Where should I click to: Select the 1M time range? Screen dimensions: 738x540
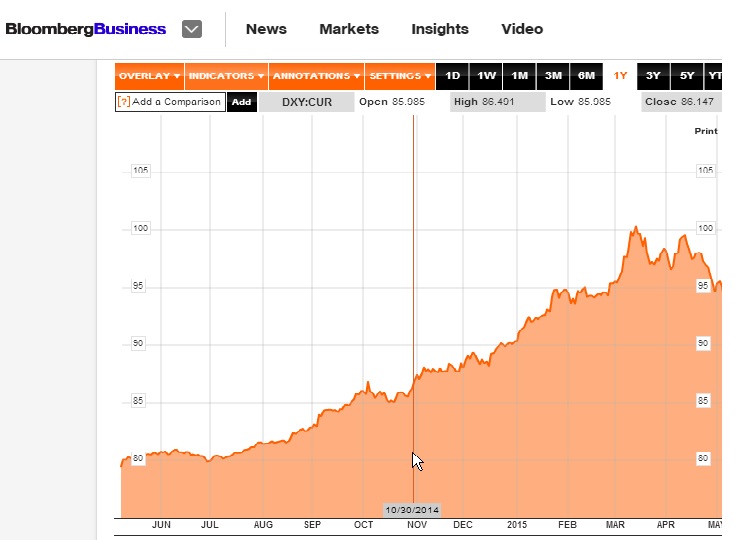coord(520,76)
